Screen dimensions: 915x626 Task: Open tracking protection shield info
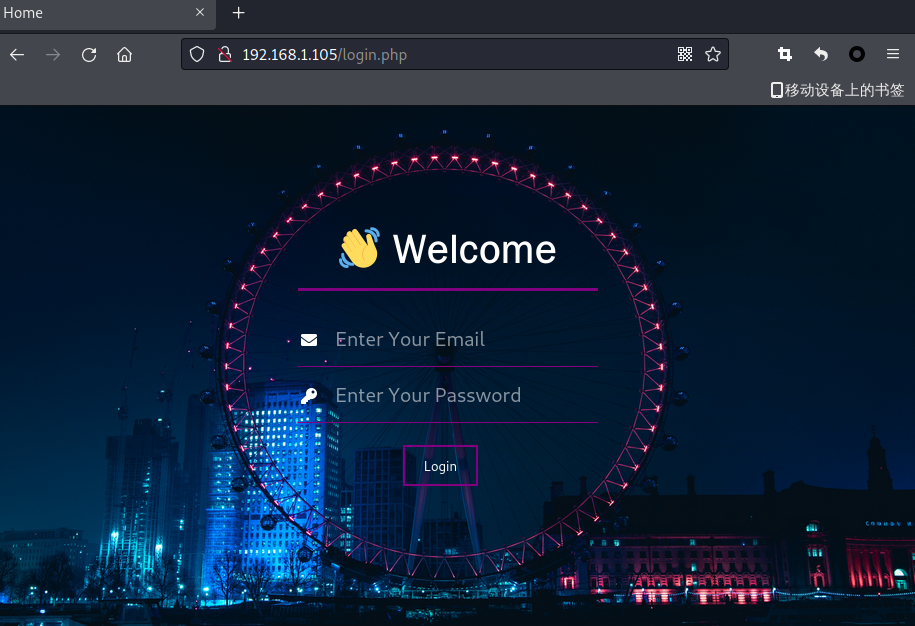[197, 54]
